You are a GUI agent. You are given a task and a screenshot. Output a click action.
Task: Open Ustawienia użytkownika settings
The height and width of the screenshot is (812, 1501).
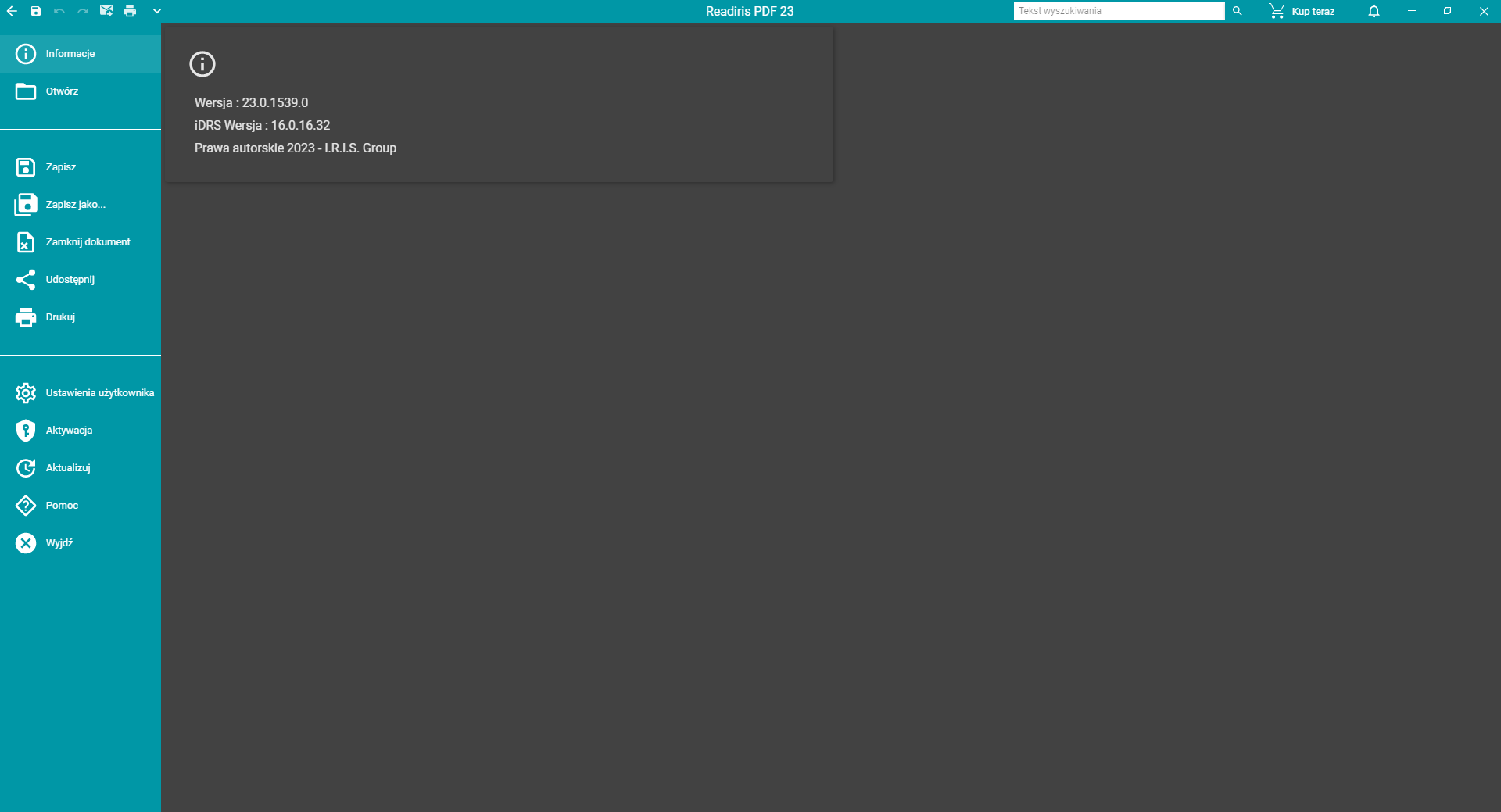point(81,393)
